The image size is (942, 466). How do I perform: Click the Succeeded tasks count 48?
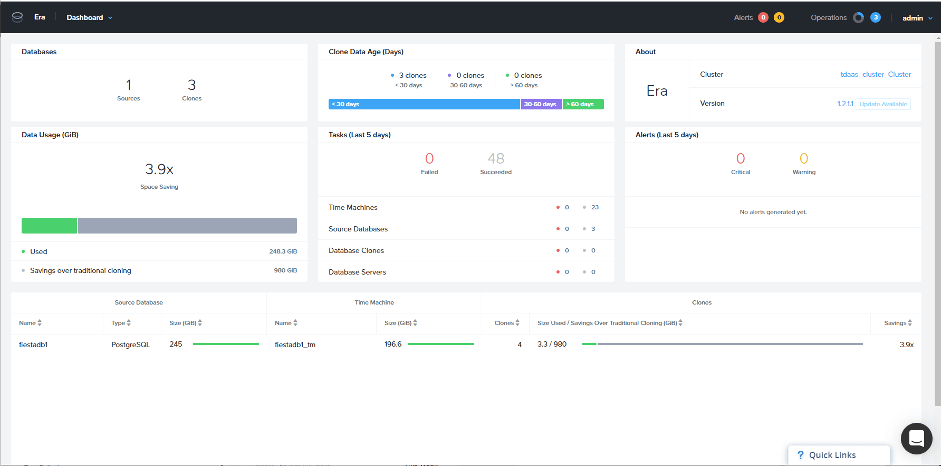coord(496,159)
